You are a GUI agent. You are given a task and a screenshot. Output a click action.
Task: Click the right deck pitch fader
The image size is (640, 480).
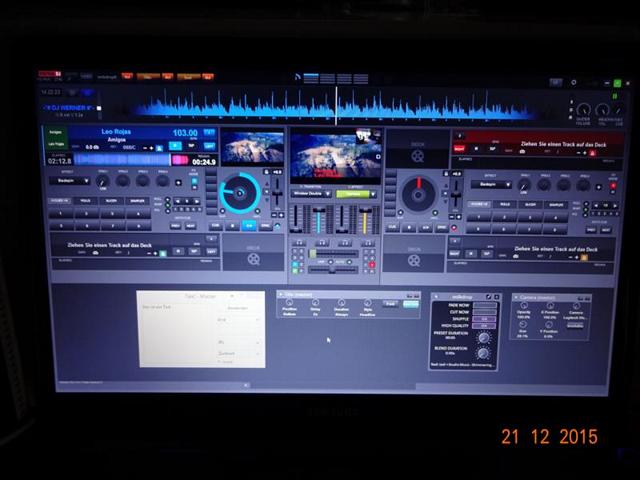point(456,196)
